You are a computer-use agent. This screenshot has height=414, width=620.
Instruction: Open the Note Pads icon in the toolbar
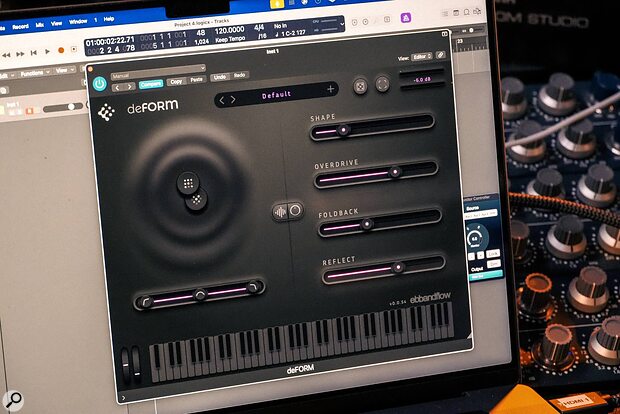tap(456, 13)
